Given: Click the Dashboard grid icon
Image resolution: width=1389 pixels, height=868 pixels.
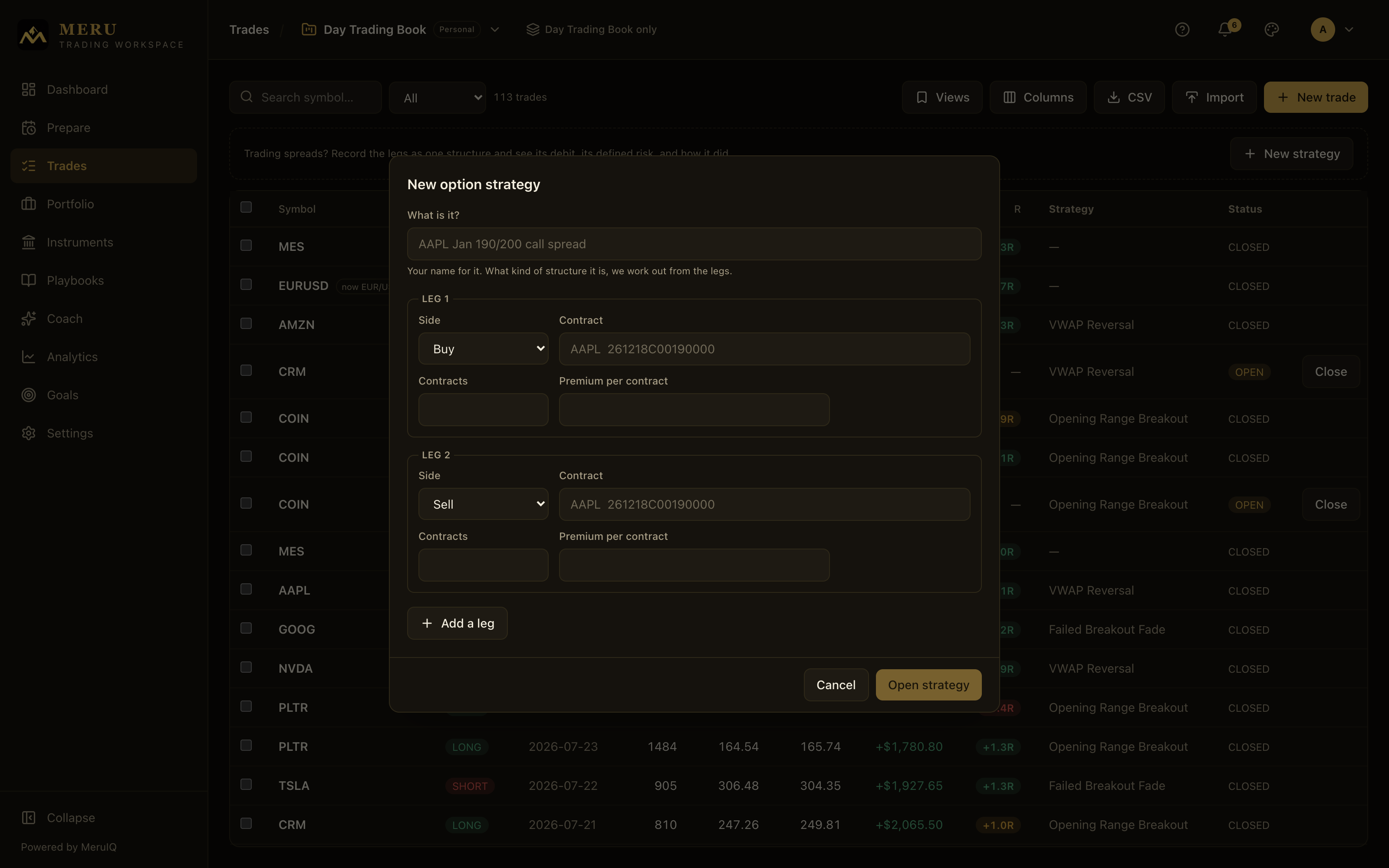Looking at the screenshot, I should (x=29, y=89).
